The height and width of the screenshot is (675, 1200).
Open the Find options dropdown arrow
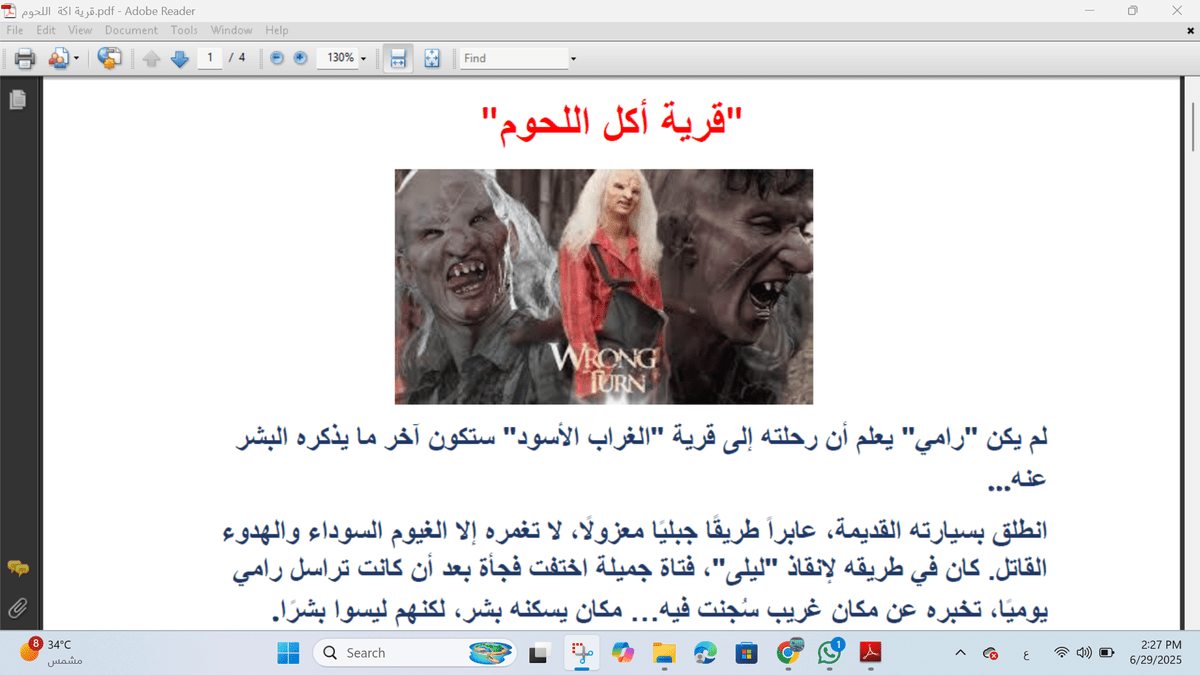[572, 58]
